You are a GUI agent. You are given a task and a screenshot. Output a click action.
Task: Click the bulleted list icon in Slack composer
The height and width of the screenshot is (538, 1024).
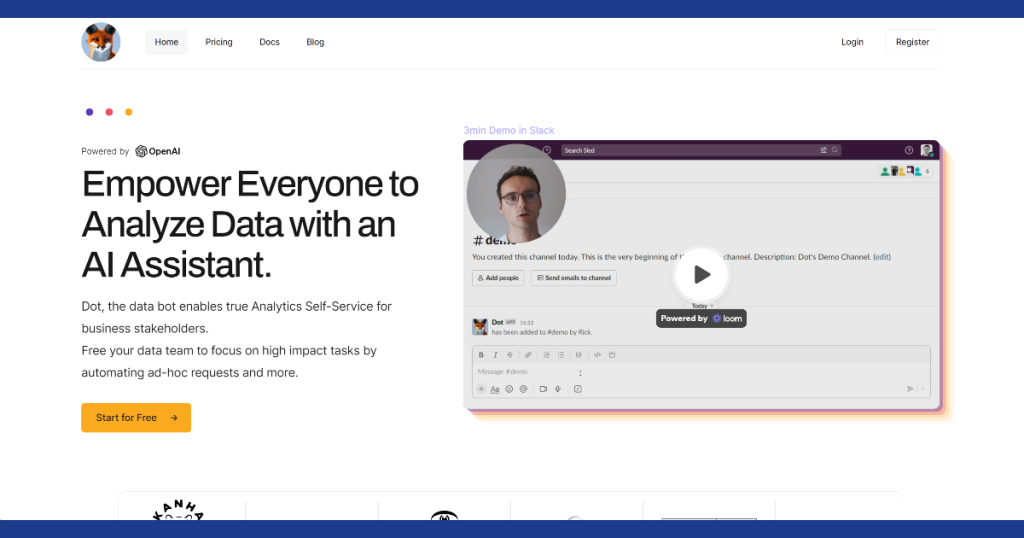pos(561,355)
